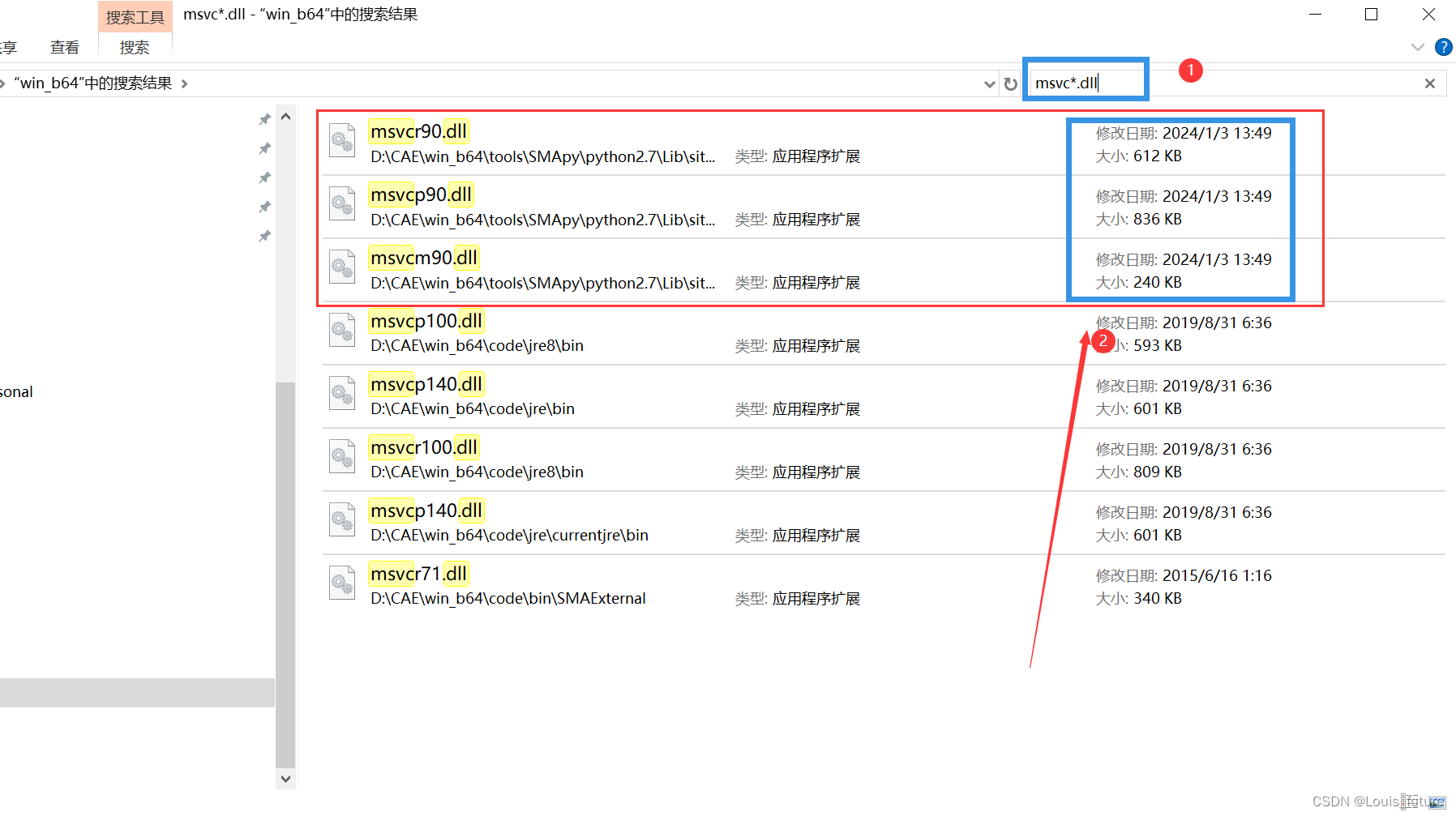Switch to the 查看 ribbon tab
Screen dimensions: 1456x816
(x=64, y=47)
